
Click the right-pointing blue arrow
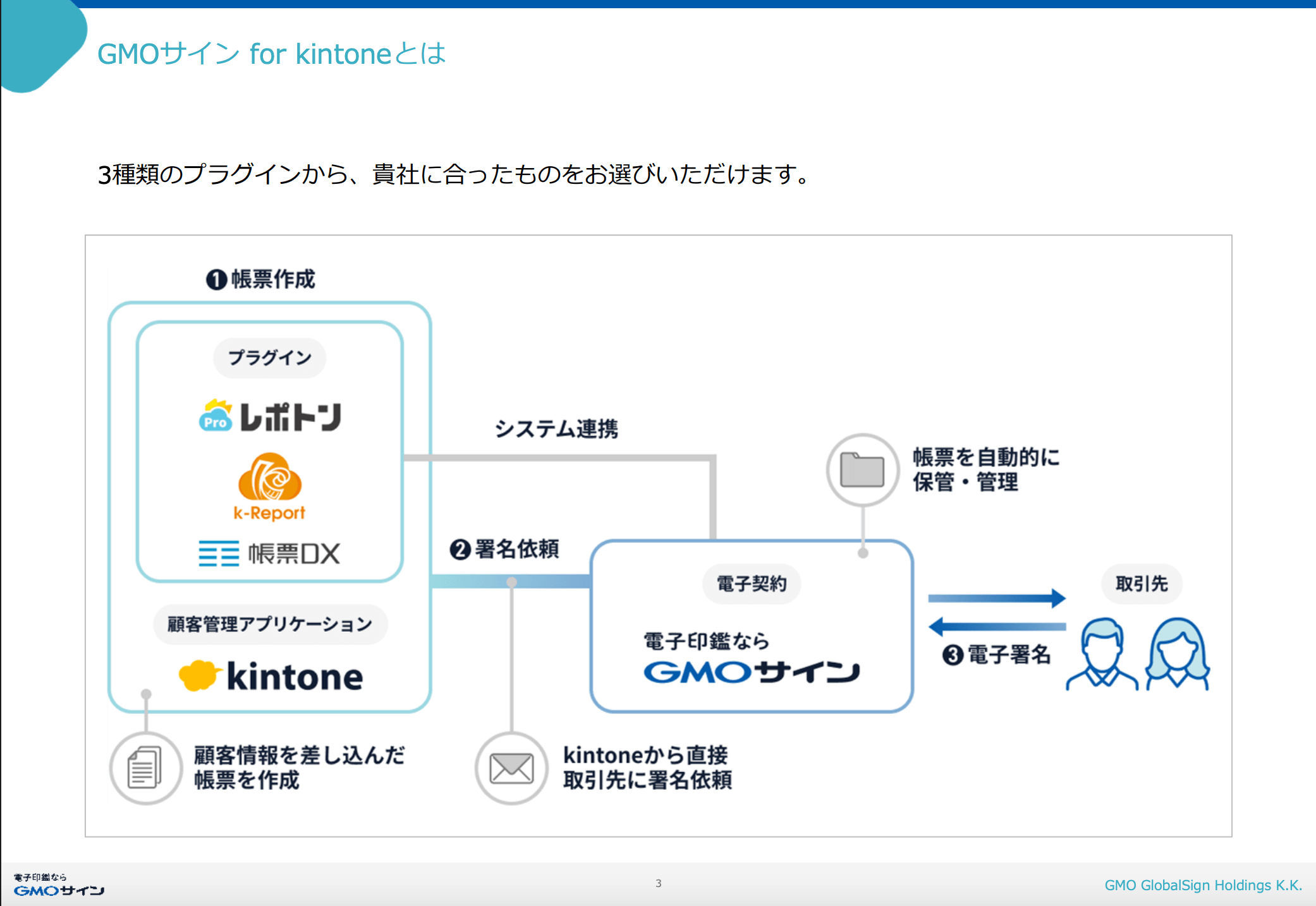(997, 598)
